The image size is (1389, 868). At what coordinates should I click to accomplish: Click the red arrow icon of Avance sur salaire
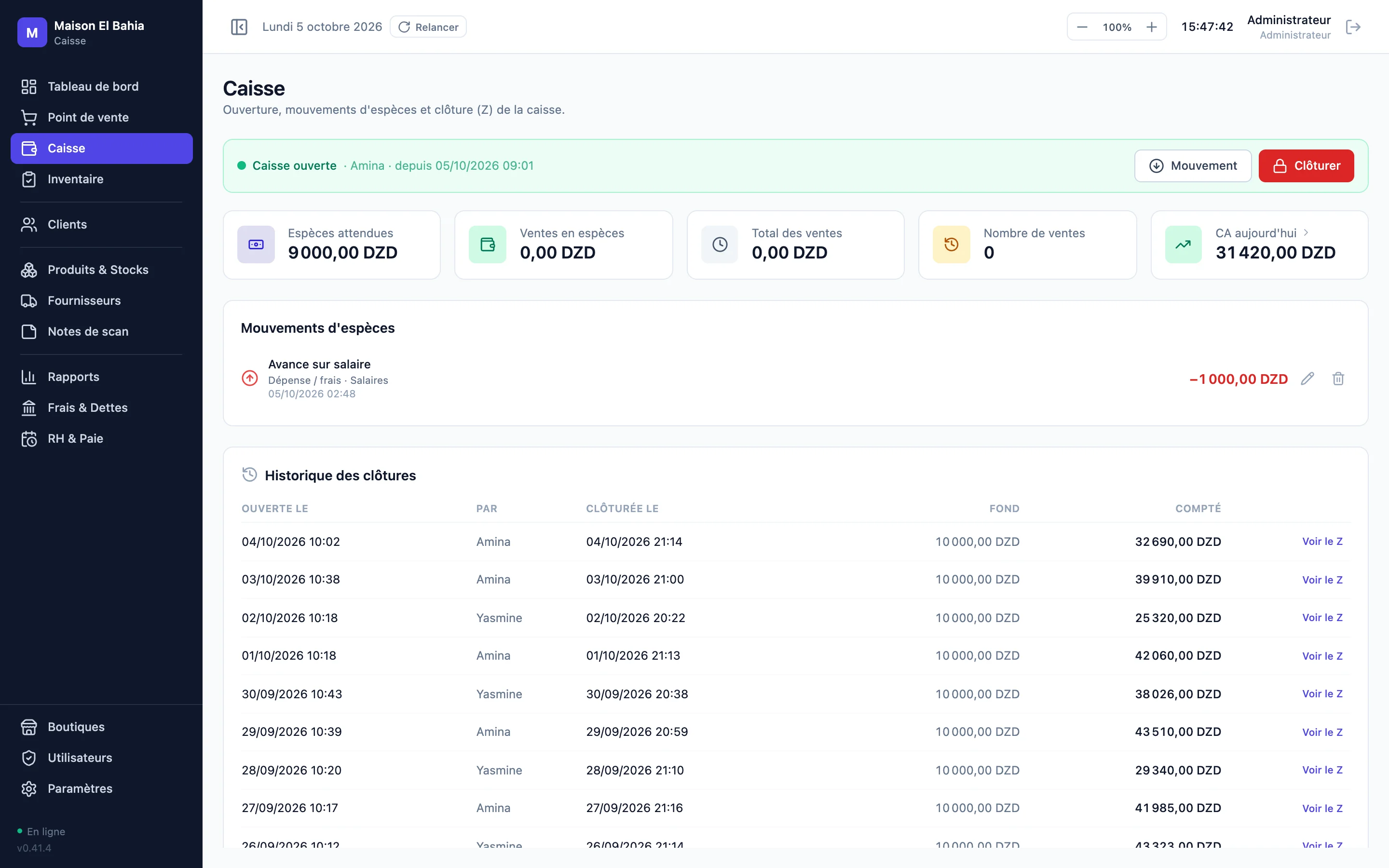pyautogui.click(x=250, y=379)
